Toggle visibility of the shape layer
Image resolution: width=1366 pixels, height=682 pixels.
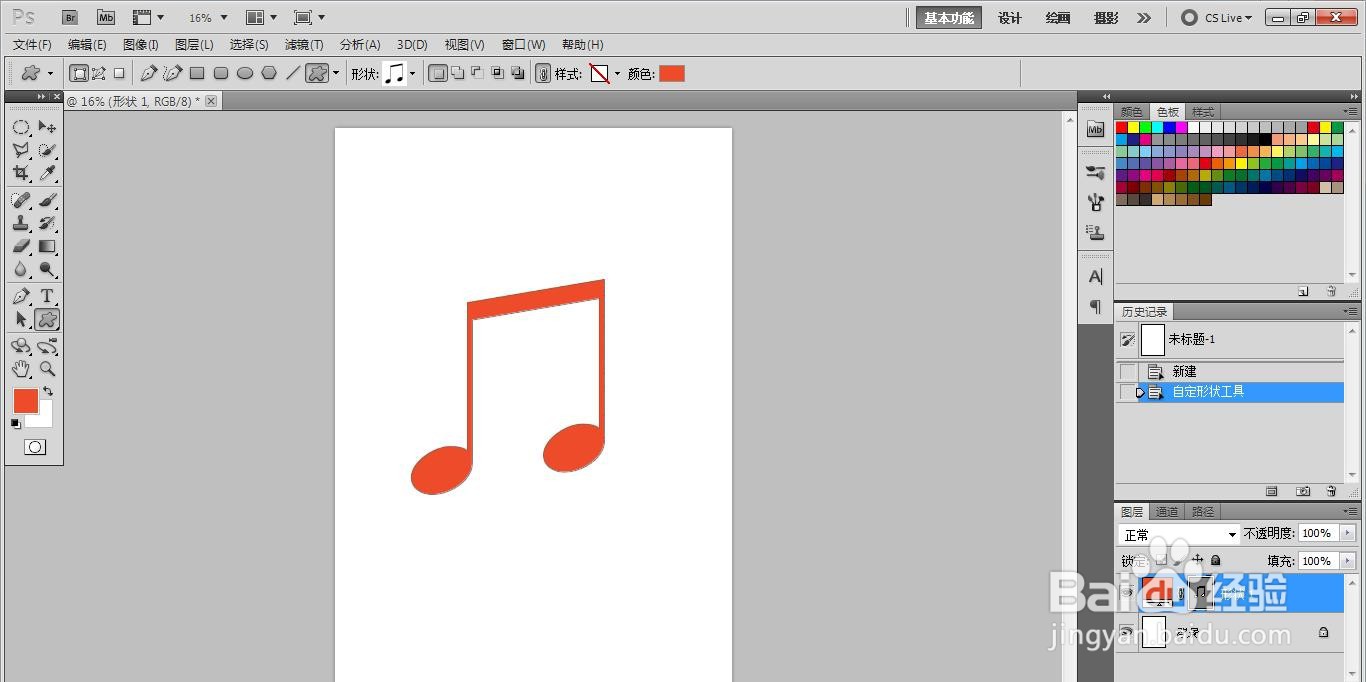point(1127,593)
